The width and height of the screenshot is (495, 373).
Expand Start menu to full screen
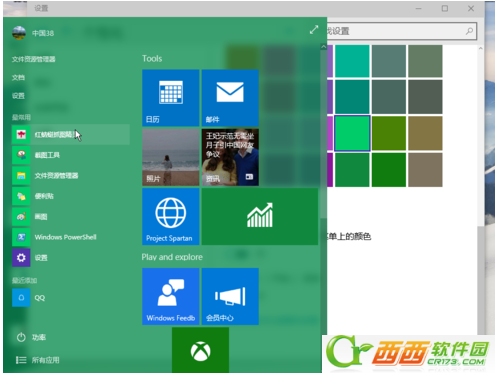(314, 30)
